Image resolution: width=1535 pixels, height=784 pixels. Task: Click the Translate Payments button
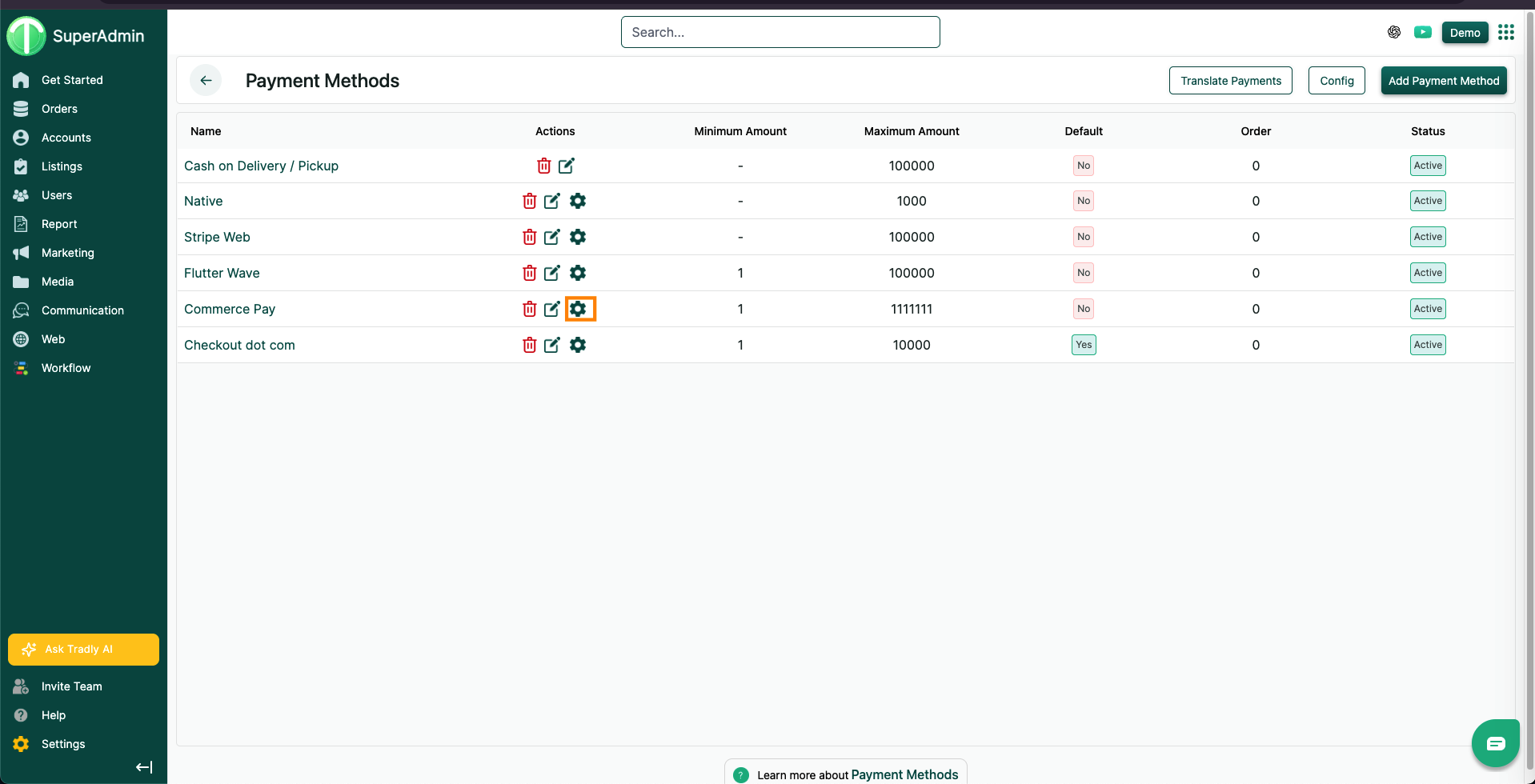1230,81
